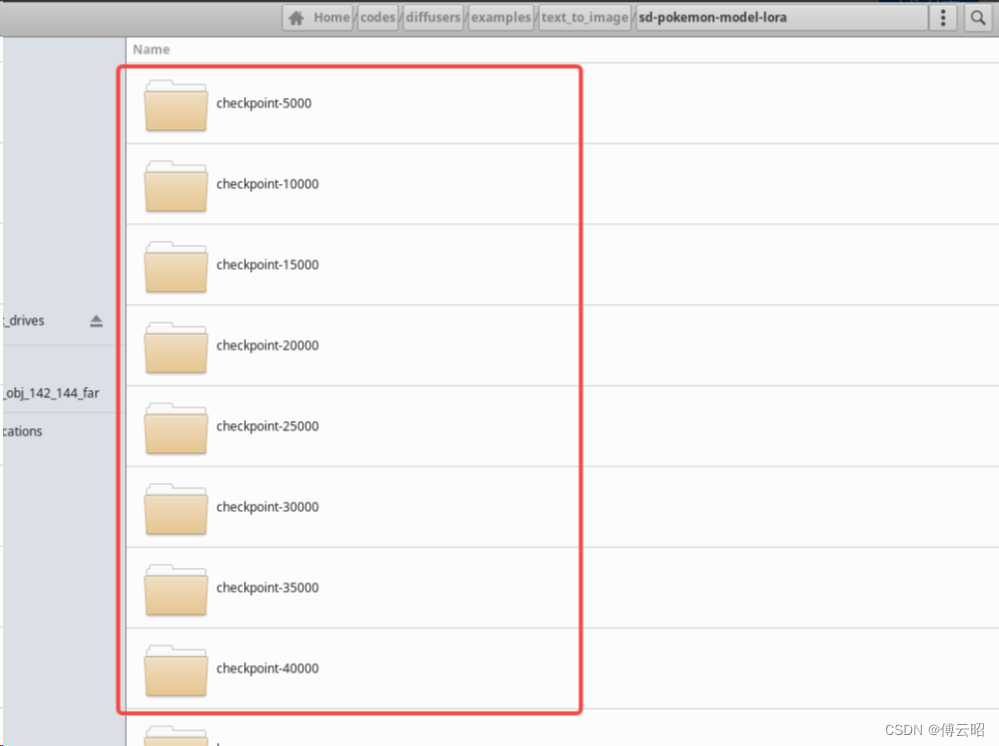The width and height of the screenshot is (999, 746).
Task: Open the _obj_142_144_far sidebar location
Action: (50, 393)
